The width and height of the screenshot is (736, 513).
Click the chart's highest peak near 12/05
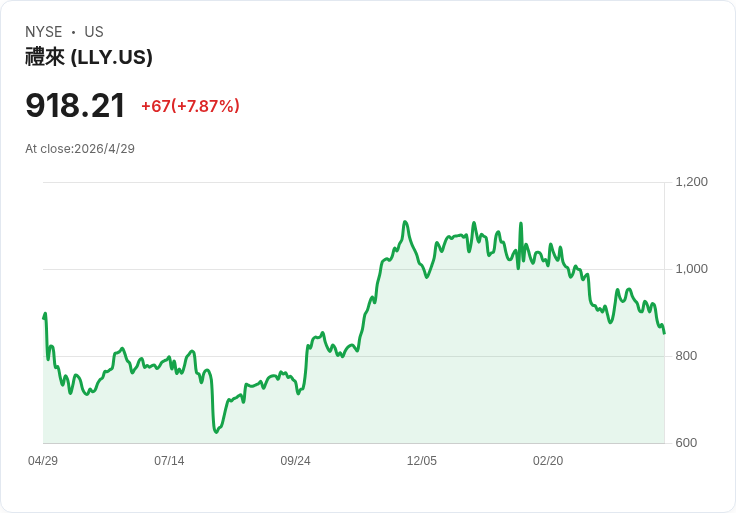pos(405,222)
